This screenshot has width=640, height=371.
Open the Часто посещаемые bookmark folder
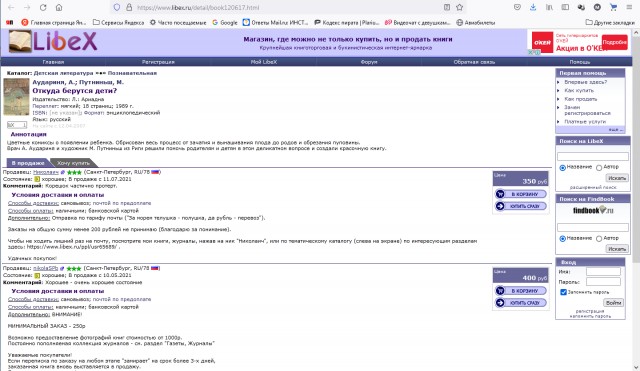coord(178,22)
